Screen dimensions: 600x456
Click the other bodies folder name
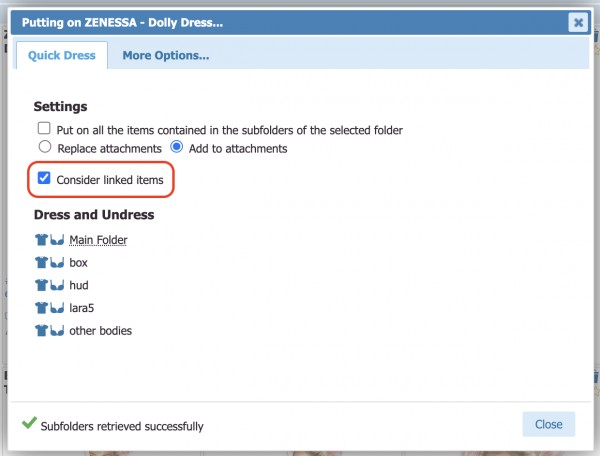(100, 330)
